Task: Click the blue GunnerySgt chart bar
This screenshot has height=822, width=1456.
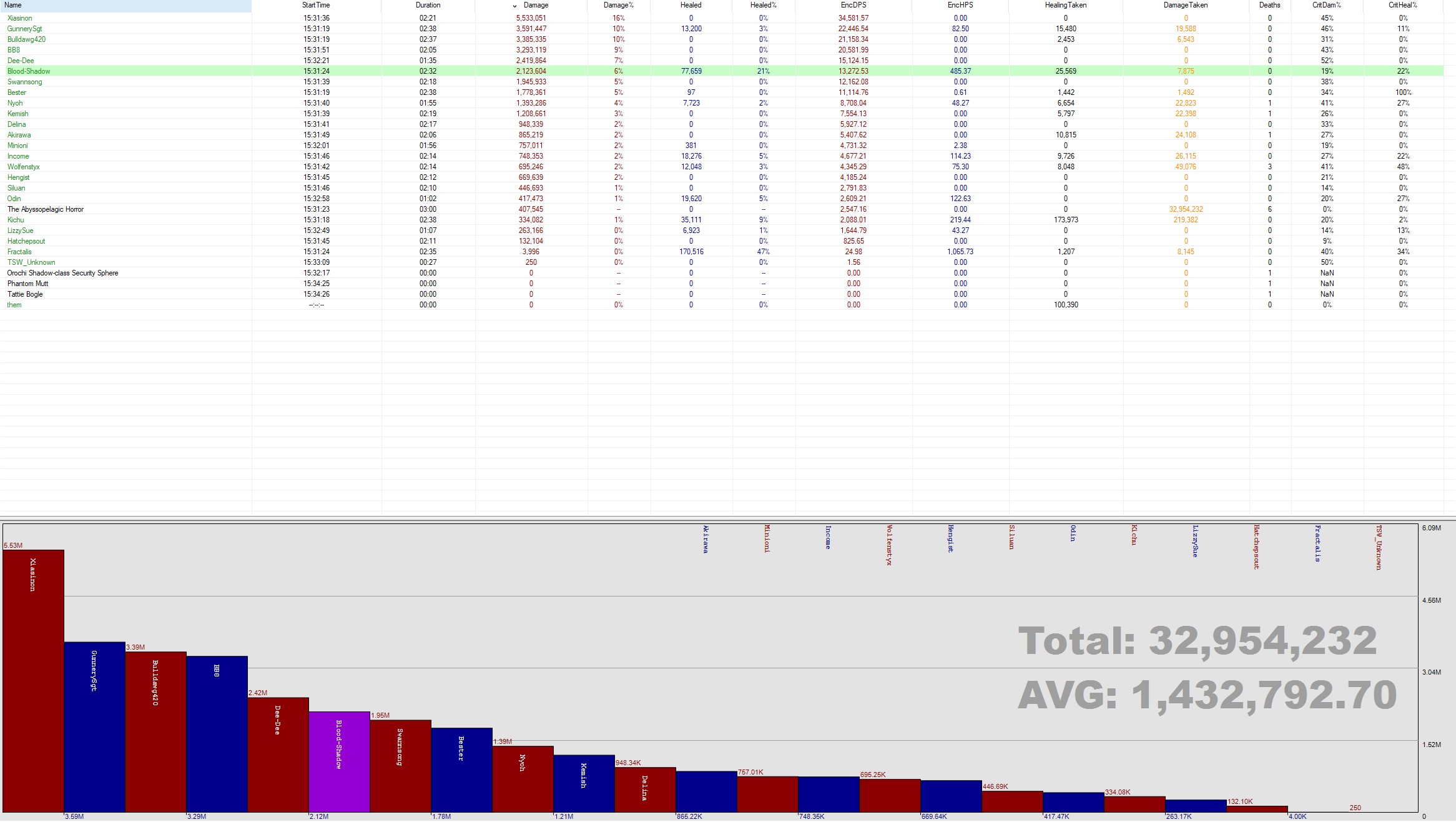Action: (x=94, y=728)
